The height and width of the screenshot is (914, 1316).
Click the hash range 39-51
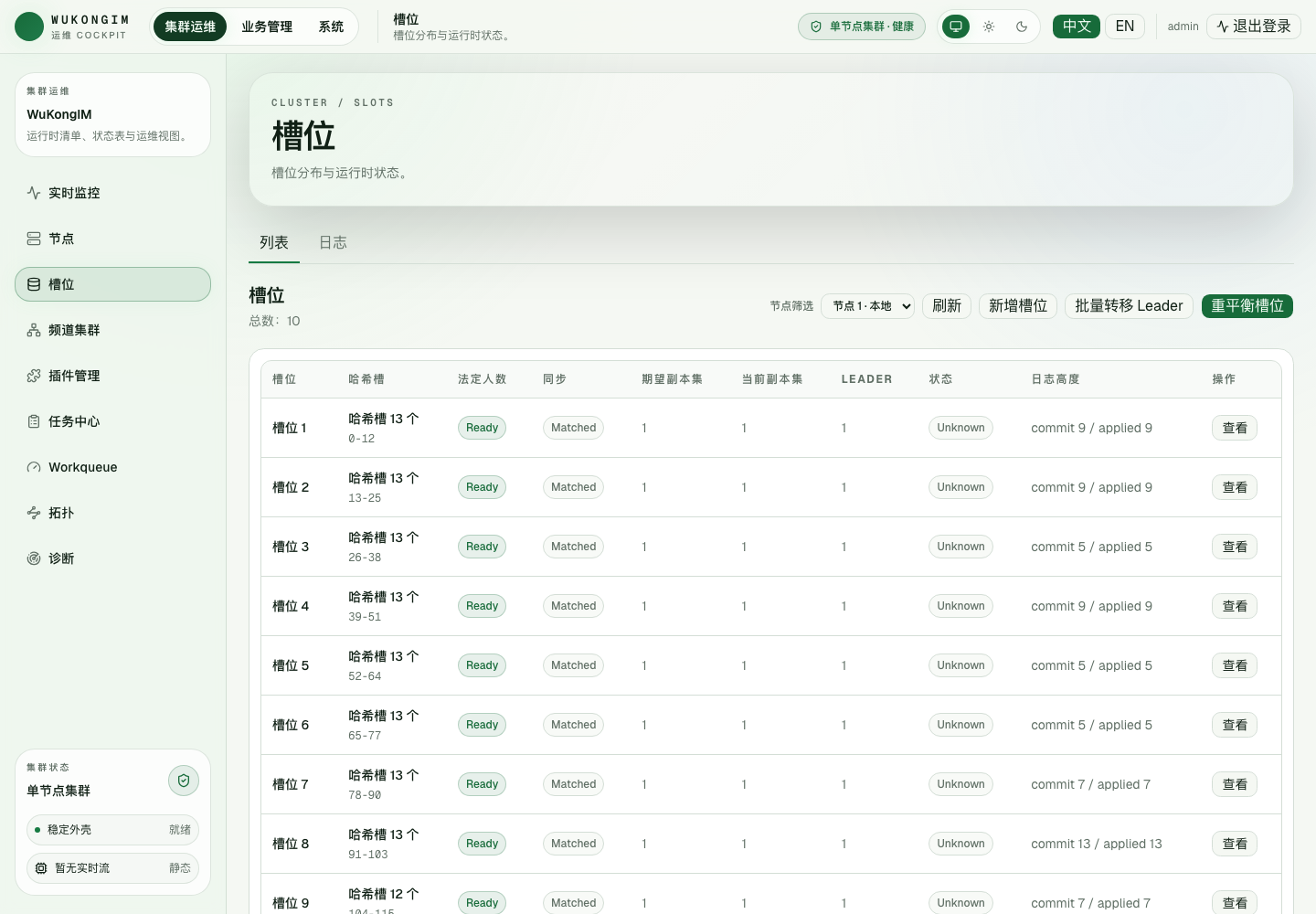[x=365, y=617]
